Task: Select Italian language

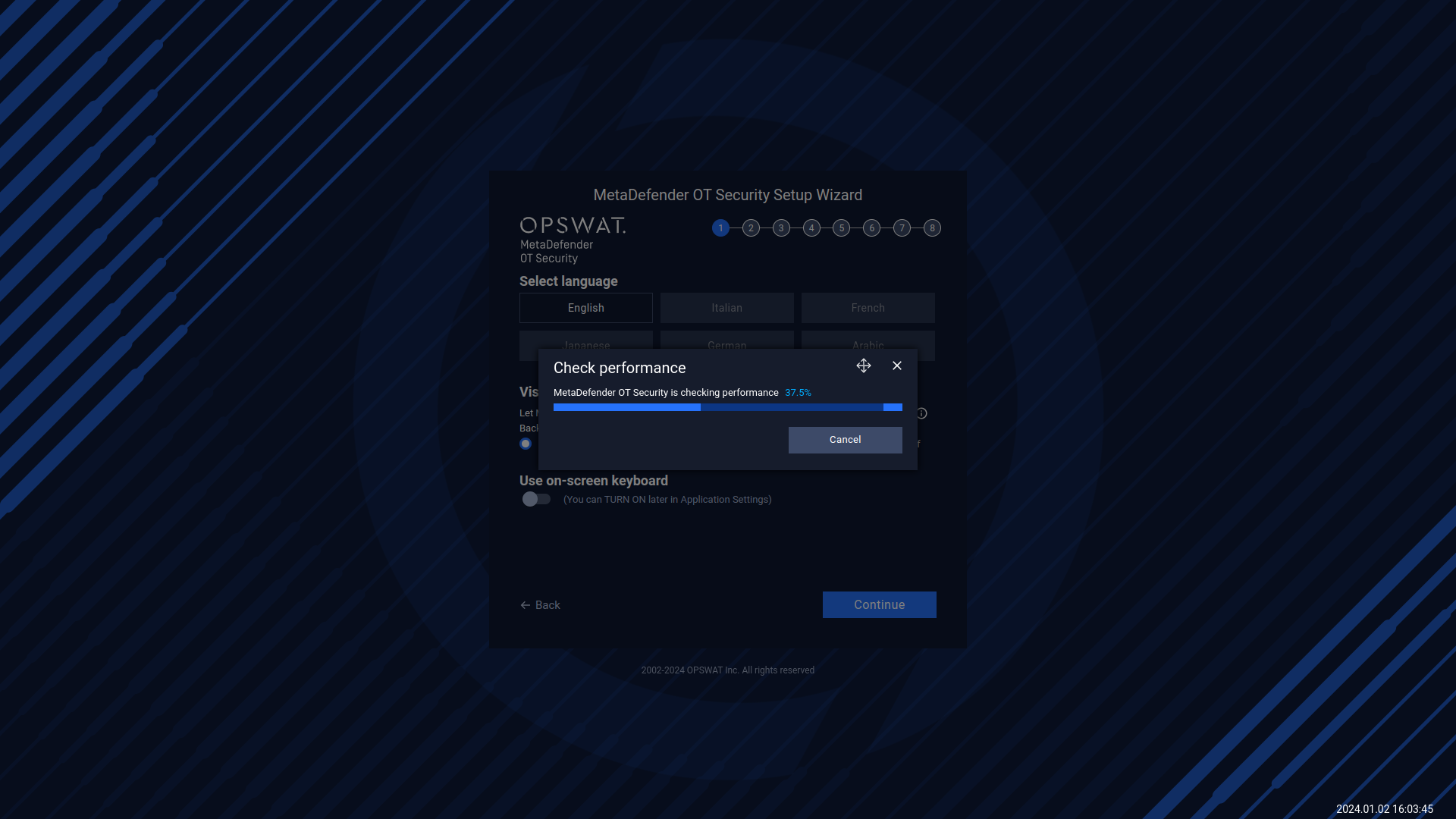Action: (x=727, y=308)
